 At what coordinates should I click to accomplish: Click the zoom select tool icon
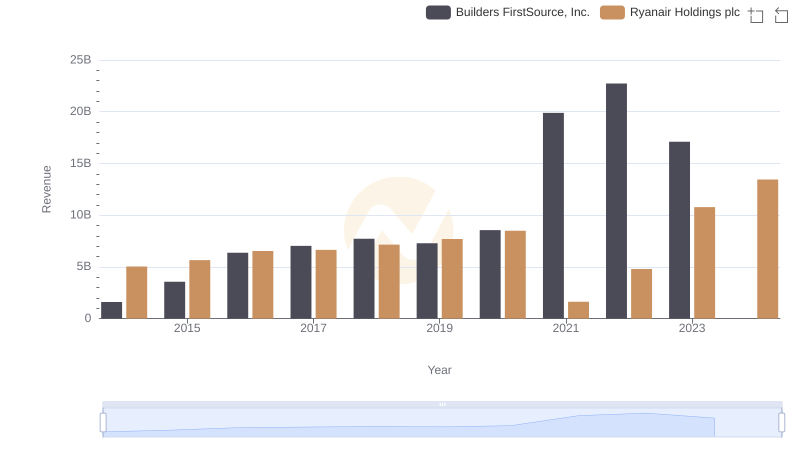[x=756, y=15]
